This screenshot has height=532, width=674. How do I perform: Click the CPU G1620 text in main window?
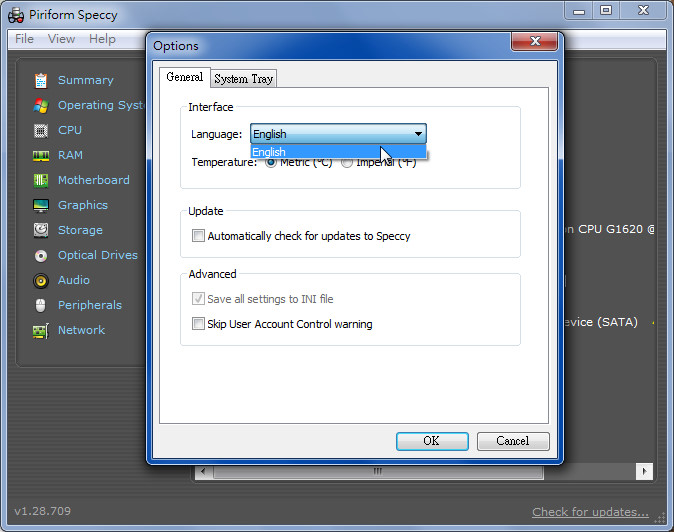[x=610, y=229]
